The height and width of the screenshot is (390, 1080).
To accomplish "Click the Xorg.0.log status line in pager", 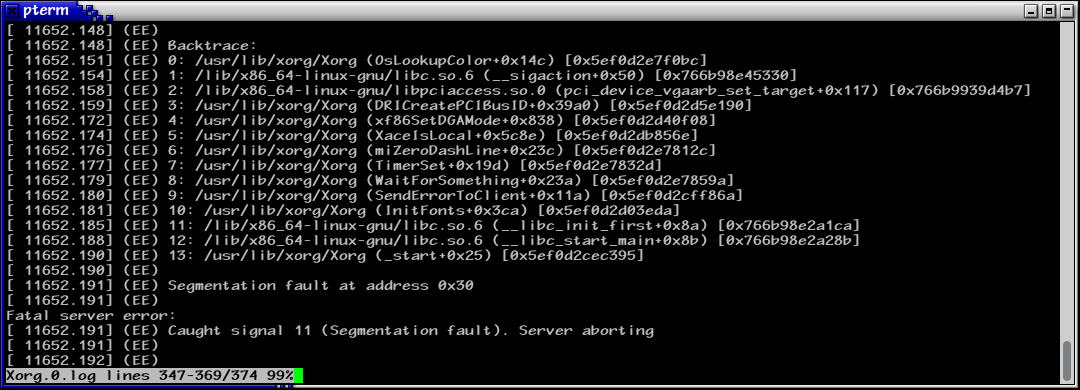I will coord(149,376).
